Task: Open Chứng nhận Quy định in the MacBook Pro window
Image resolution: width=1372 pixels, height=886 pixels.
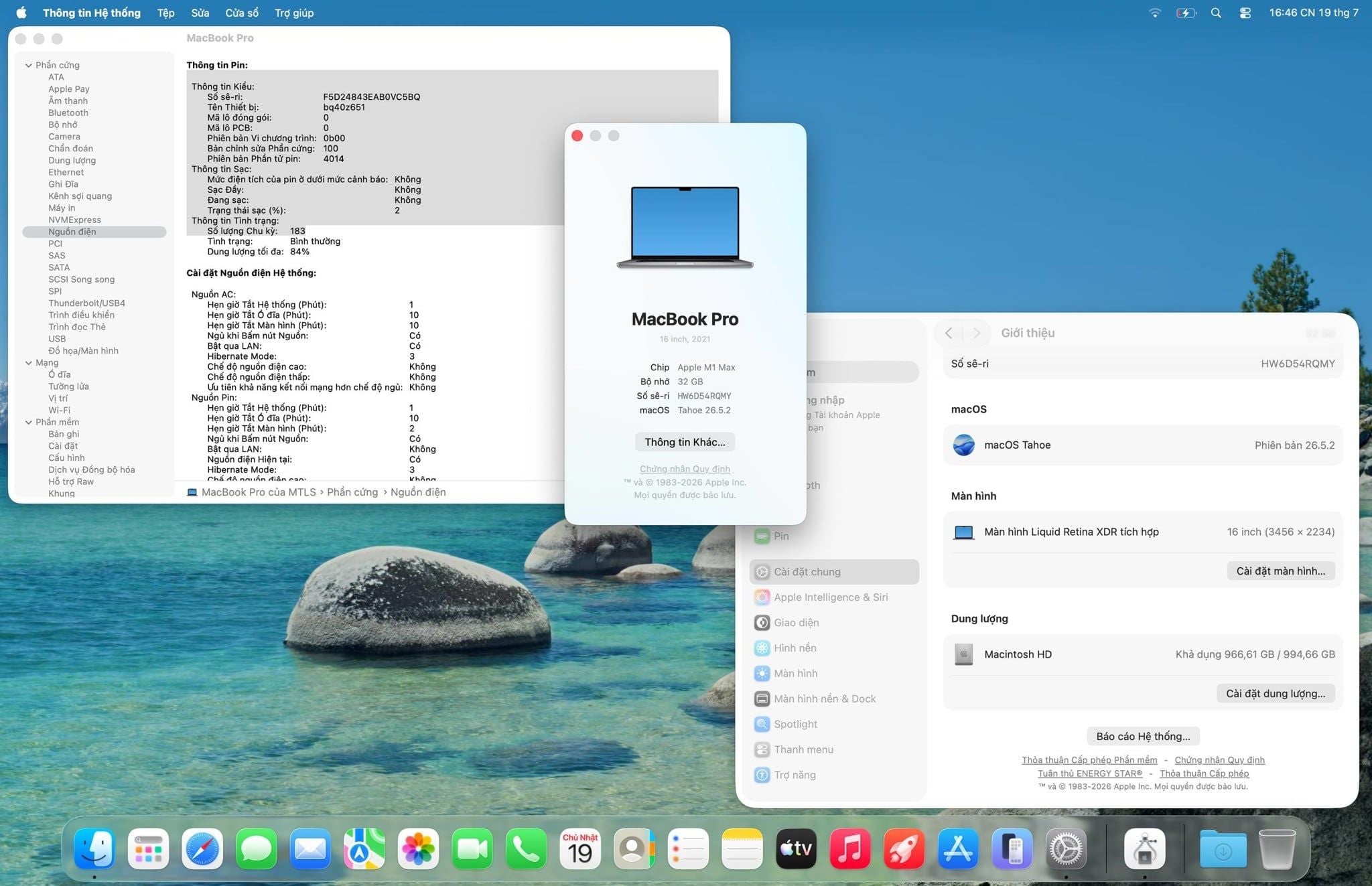Action: click(x=685, y=469)
